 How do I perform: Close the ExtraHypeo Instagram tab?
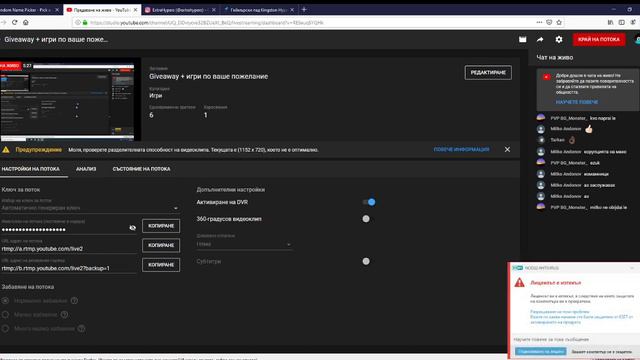pos(213,10)
